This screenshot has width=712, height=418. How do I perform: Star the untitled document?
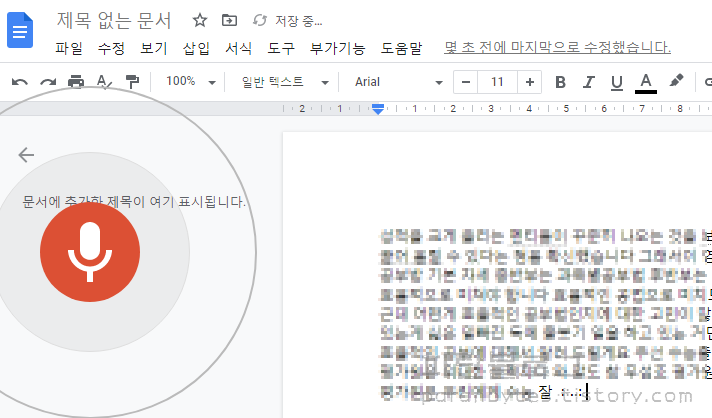(x=199, y=20)
